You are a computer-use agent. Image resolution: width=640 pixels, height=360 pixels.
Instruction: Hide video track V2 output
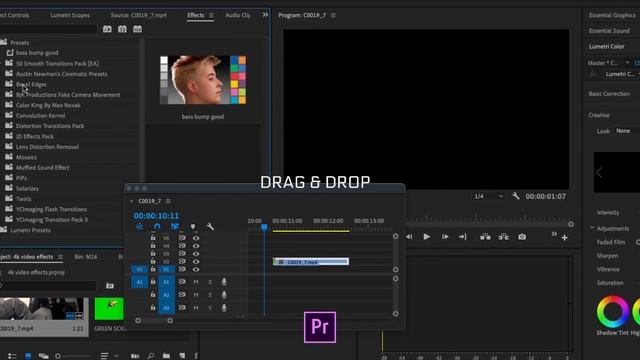tap(196, 261)
